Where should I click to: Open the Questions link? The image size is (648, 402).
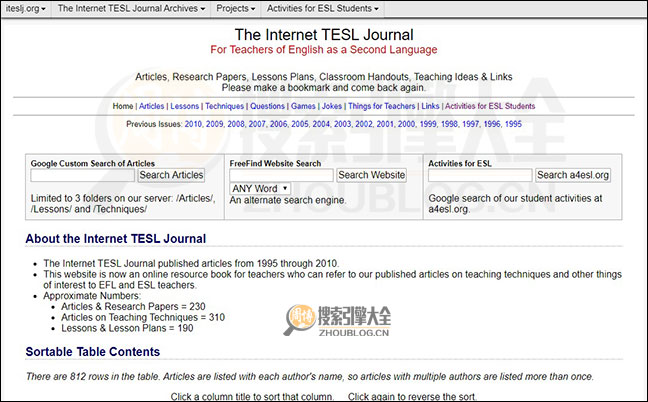267,106
